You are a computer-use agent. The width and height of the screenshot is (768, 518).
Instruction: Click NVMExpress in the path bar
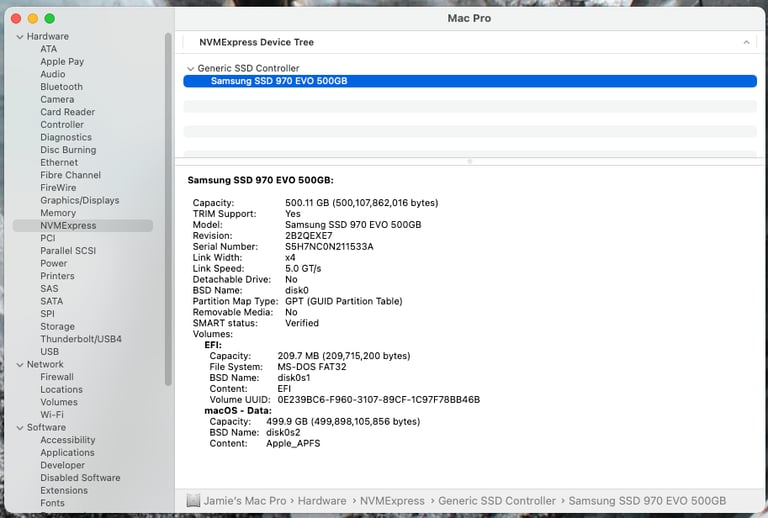pos(392,501)
